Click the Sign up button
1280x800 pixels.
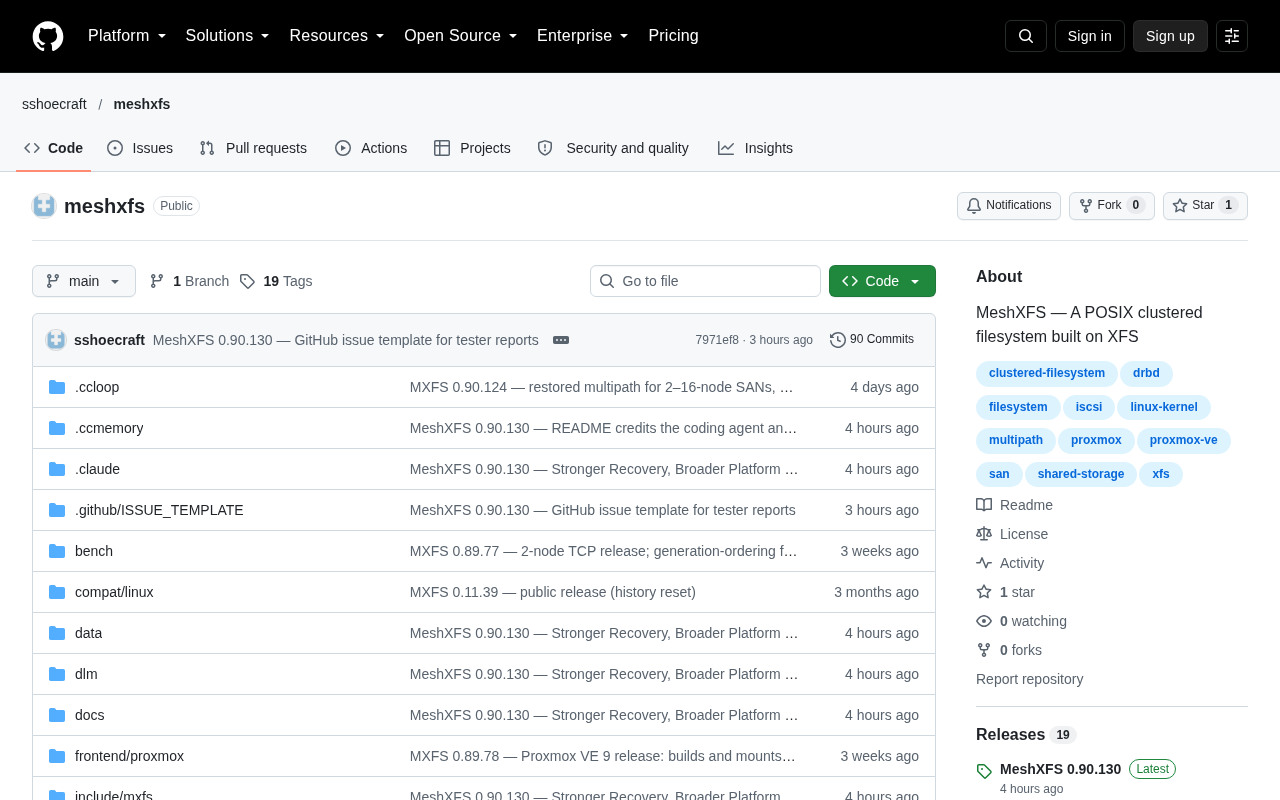pos(1170,36)
